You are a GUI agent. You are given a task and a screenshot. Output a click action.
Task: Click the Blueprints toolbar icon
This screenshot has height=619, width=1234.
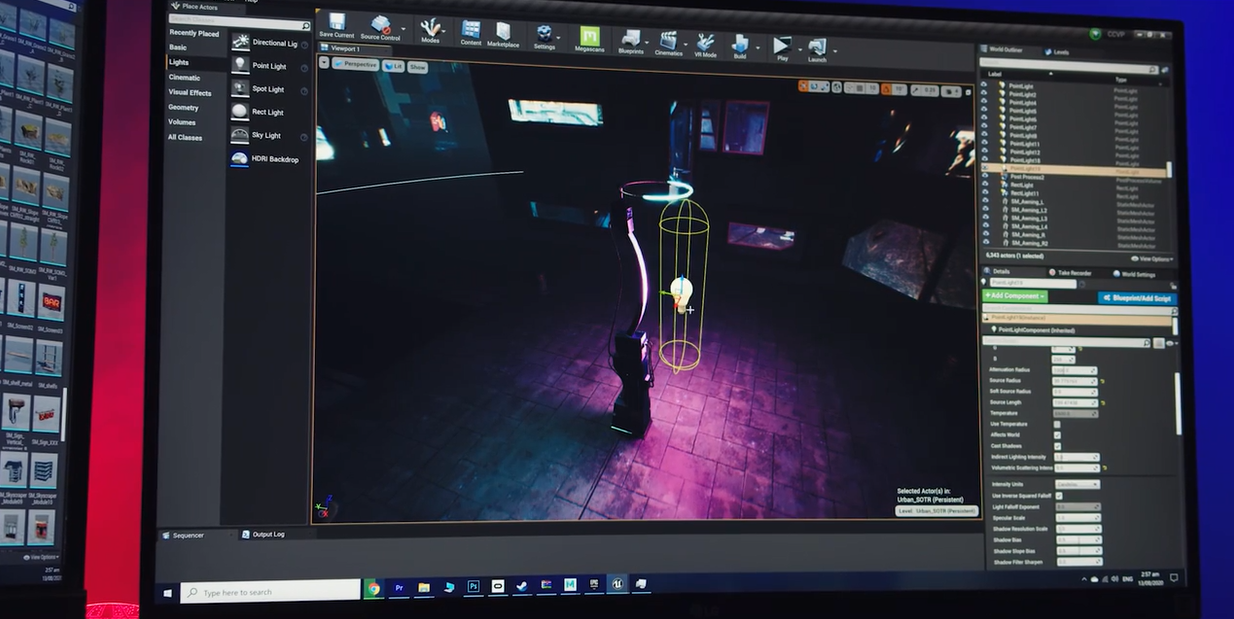631,41
